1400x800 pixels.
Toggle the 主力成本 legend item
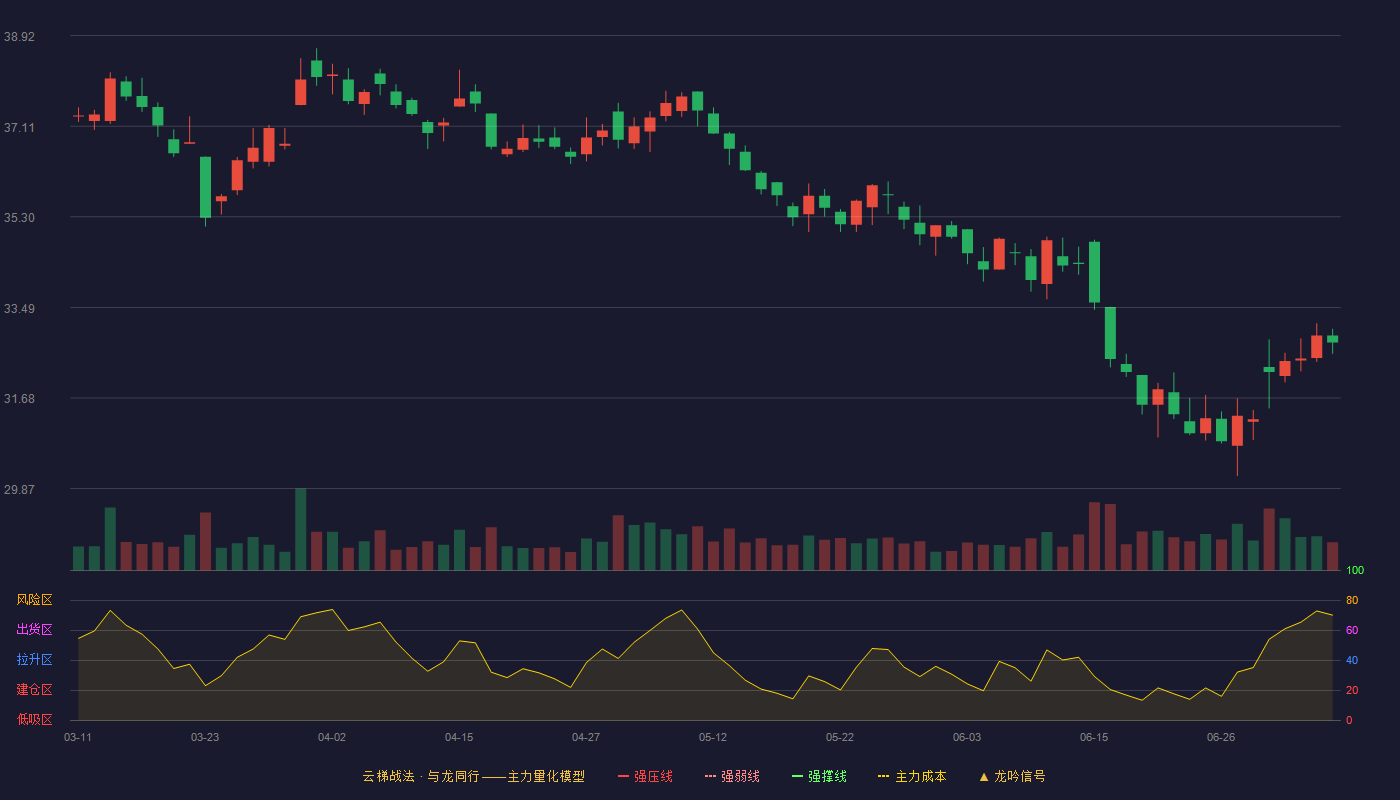click(x=912, y=776)
